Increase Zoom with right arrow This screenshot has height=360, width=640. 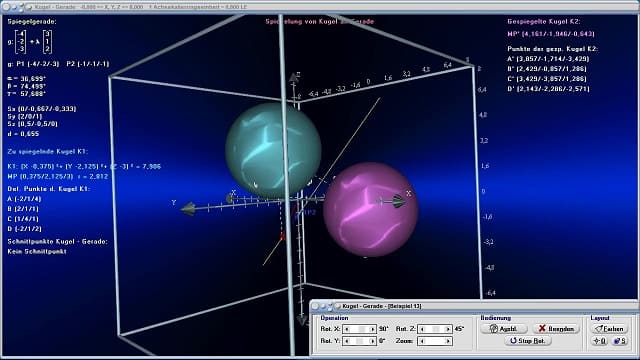[448, 341]
